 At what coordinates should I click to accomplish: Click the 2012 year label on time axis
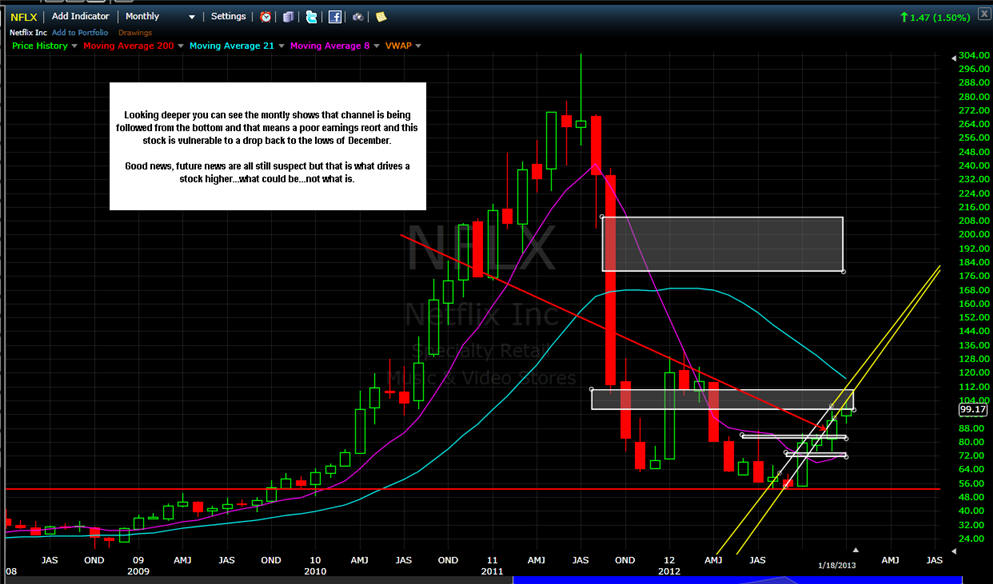tap(669, 571)
